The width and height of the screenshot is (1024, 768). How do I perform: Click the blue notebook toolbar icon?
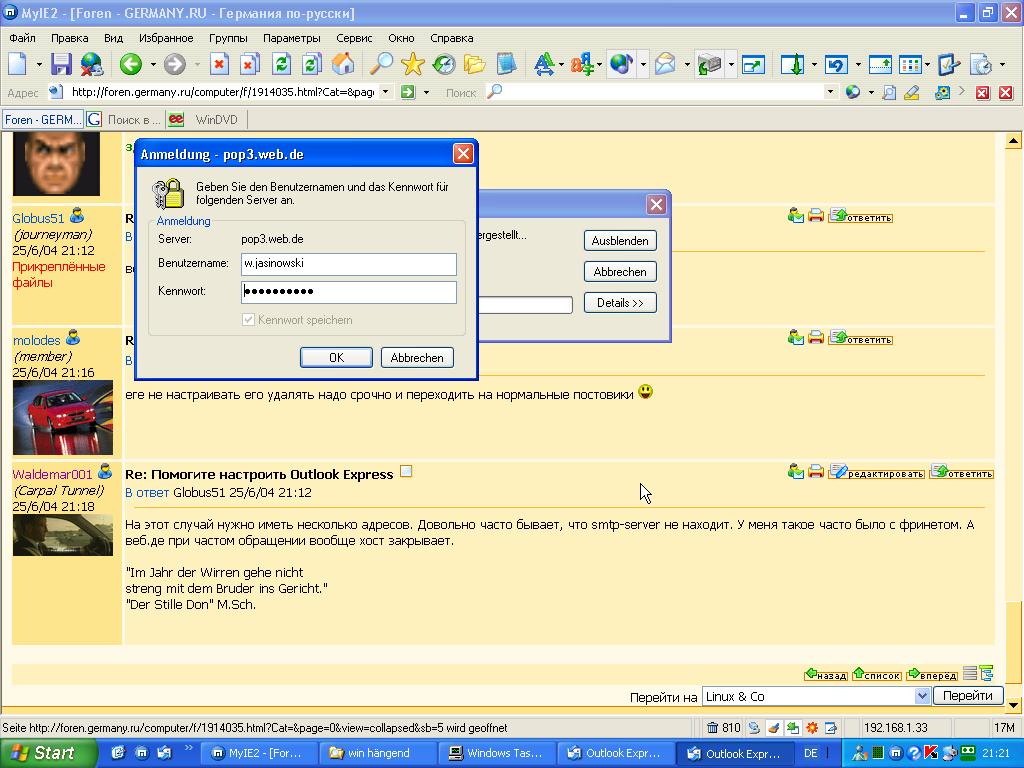click(506, 64)
